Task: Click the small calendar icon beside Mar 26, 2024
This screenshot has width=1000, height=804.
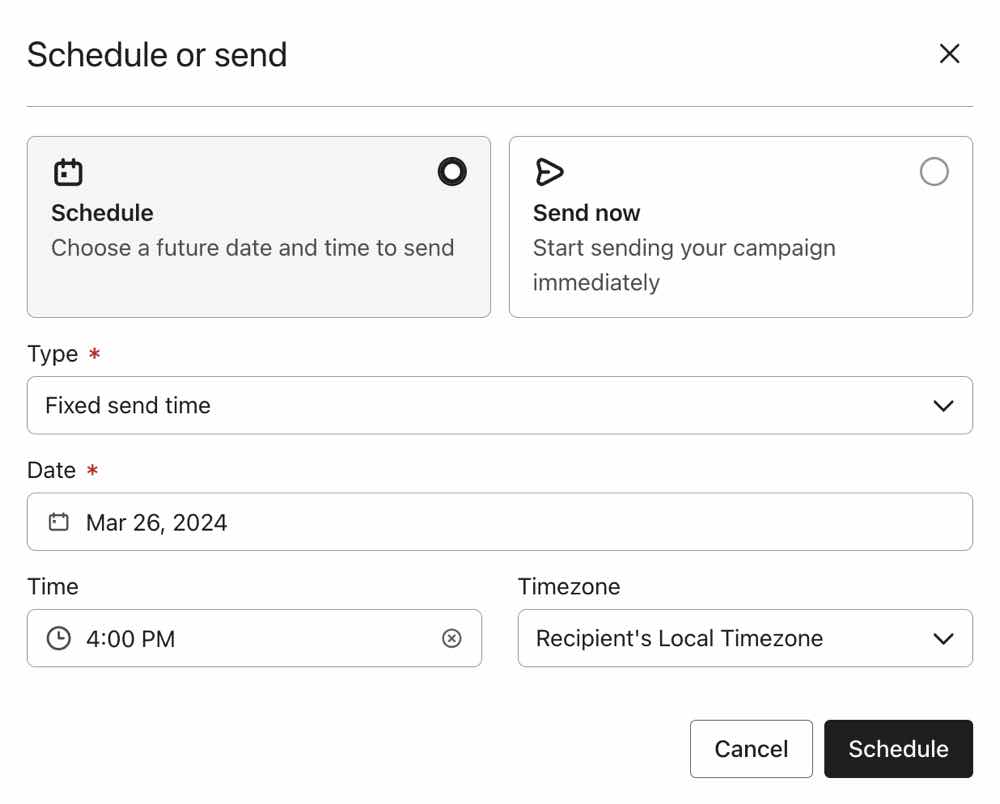Action: click(58, 521)
